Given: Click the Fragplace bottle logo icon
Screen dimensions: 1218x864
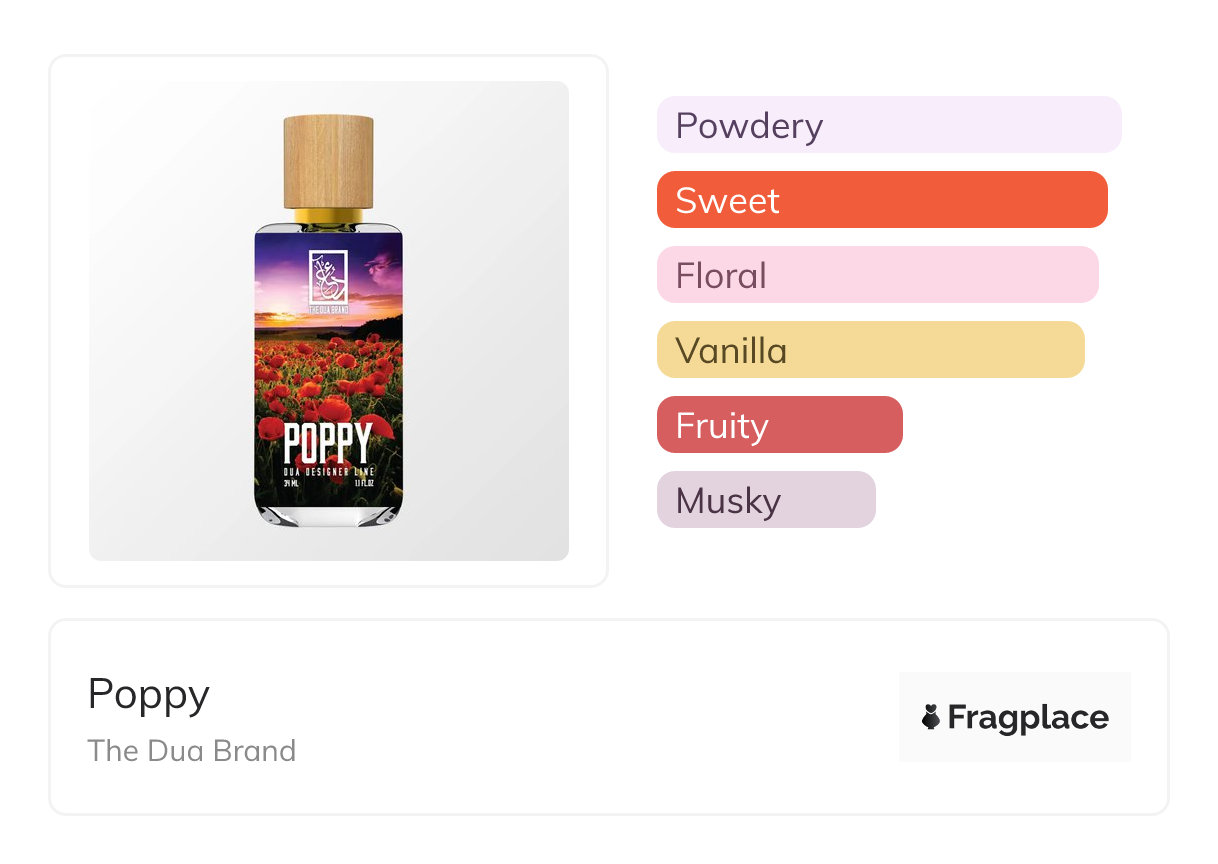Looking at the screenshot, I should [931, 717].
